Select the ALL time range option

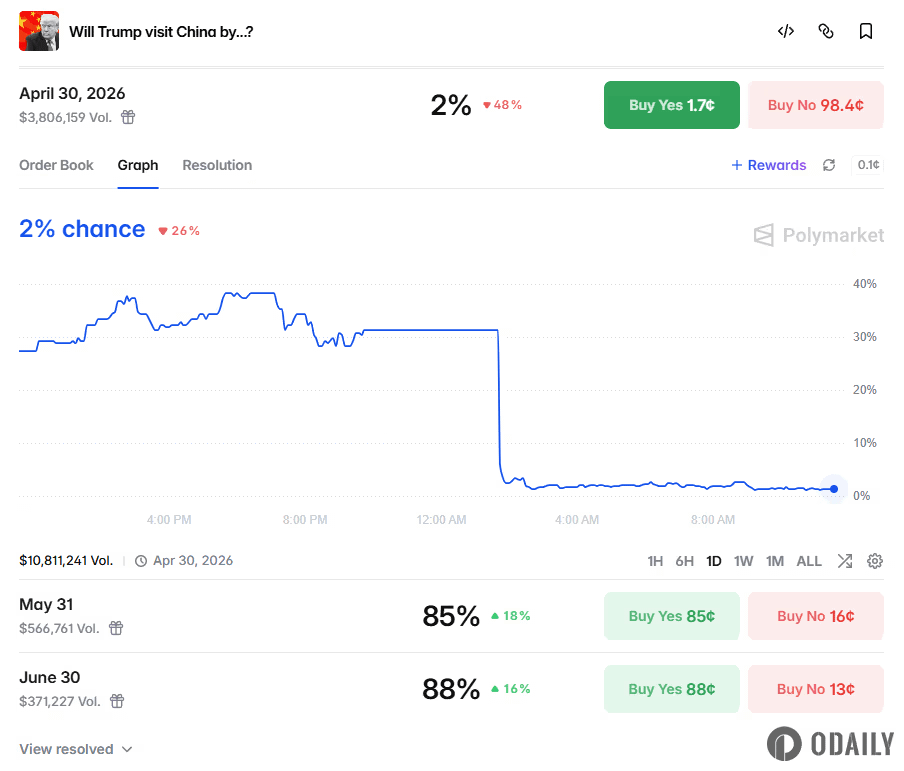point(809,561)
